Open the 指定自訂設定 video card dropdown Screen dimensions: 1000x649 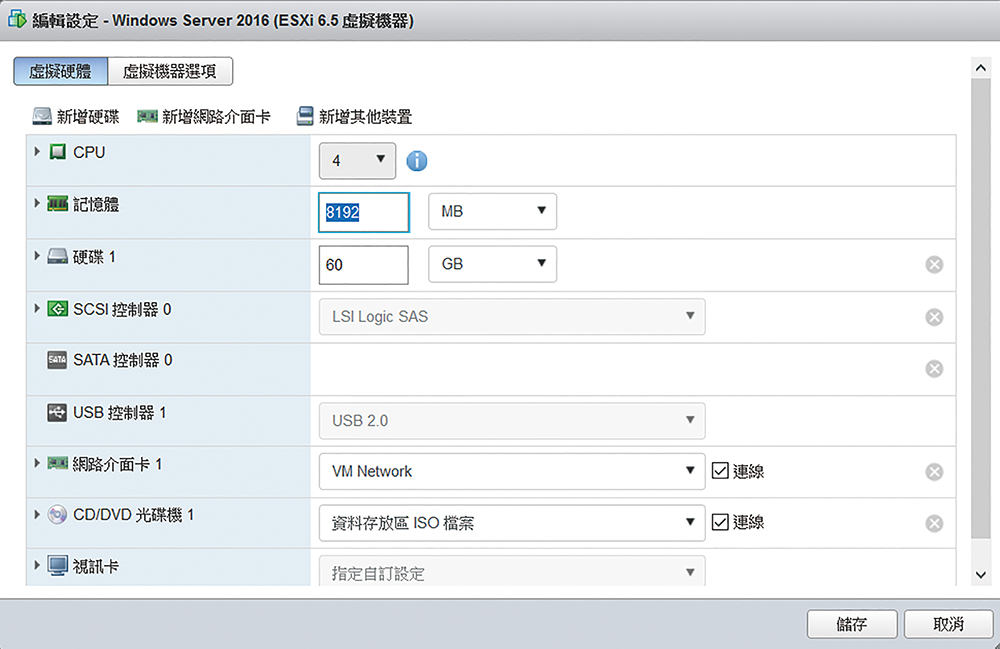[x=512, y=571]
